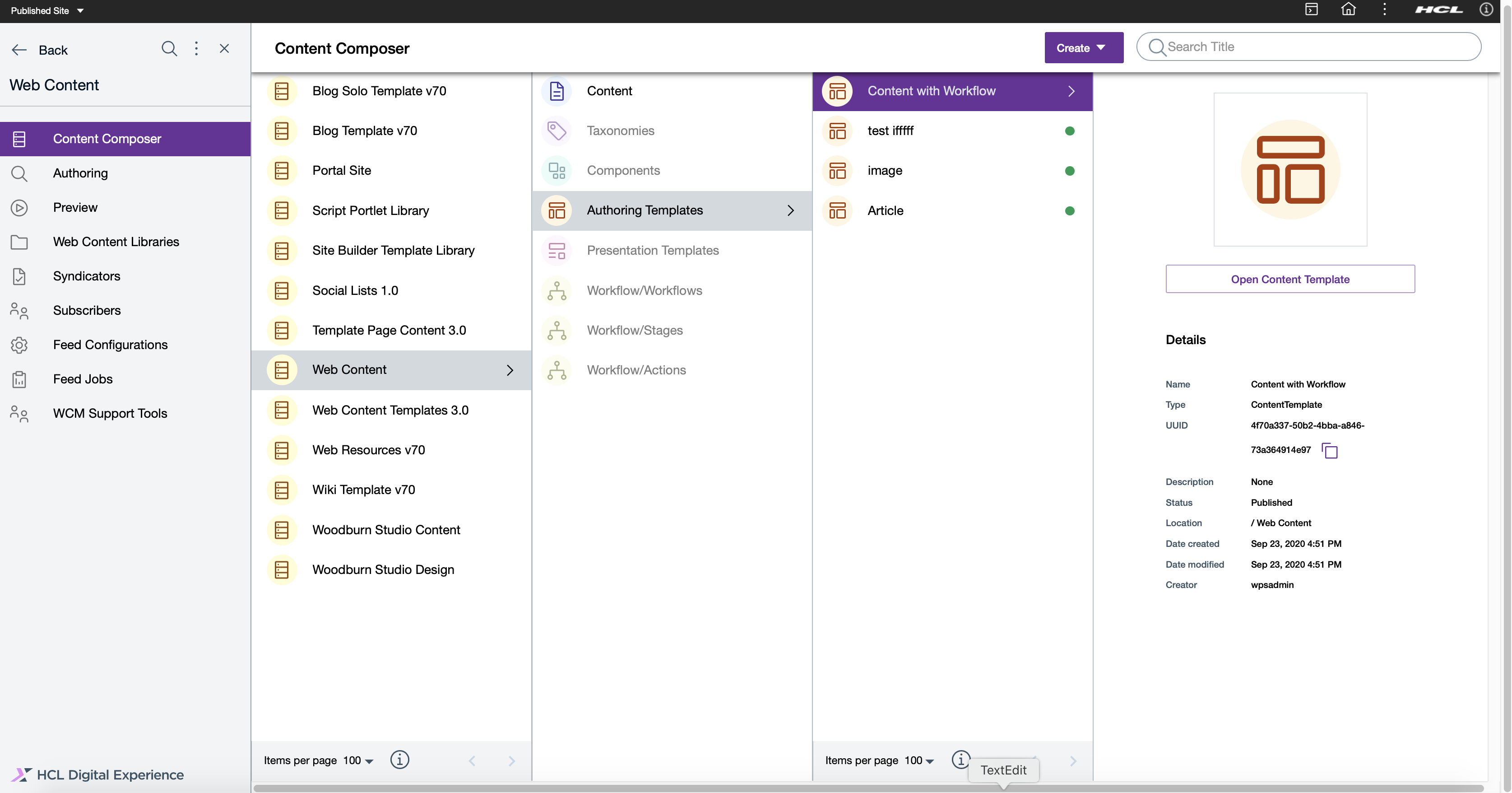Select the Article template
This screenshot has height=793, width=1512.
pos(953,210)
